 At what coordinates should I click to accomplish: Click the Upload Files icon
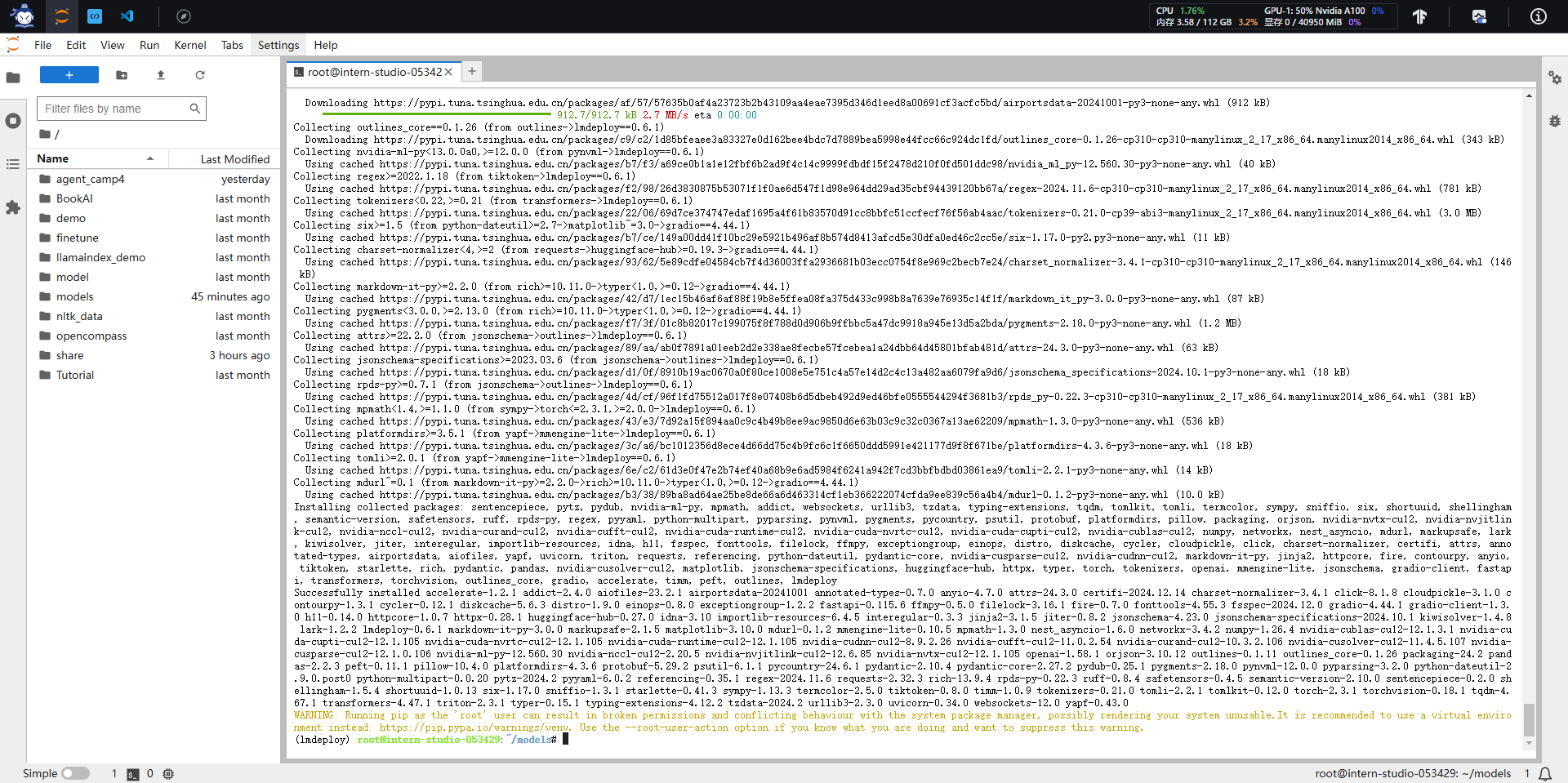(x=161, y=75)
